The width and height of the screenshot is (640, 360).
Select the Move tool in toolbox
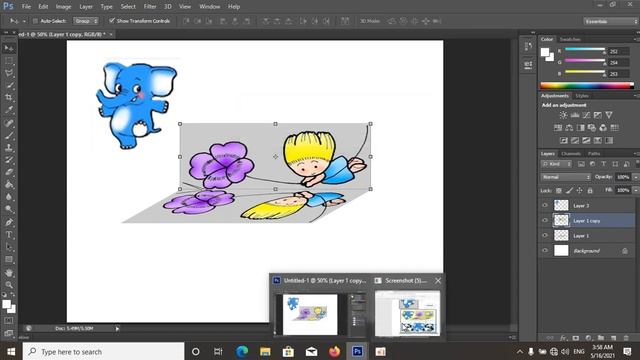point(9,48)
